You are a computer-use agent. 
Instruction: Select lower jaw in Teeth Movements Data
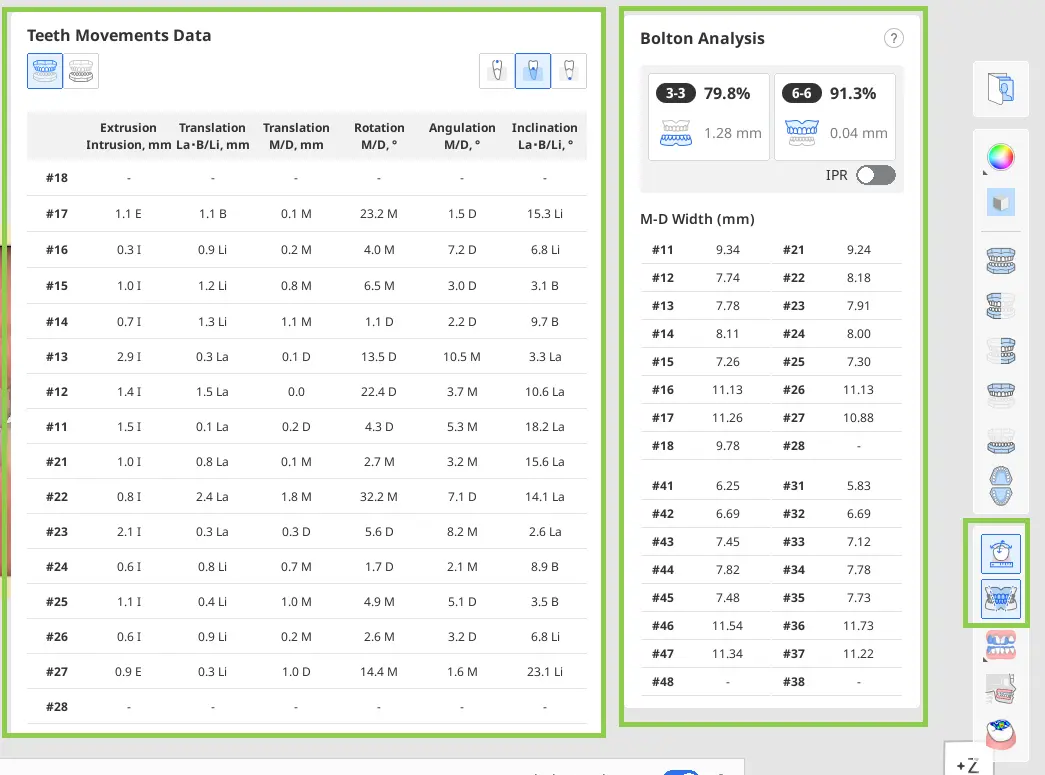81,71
